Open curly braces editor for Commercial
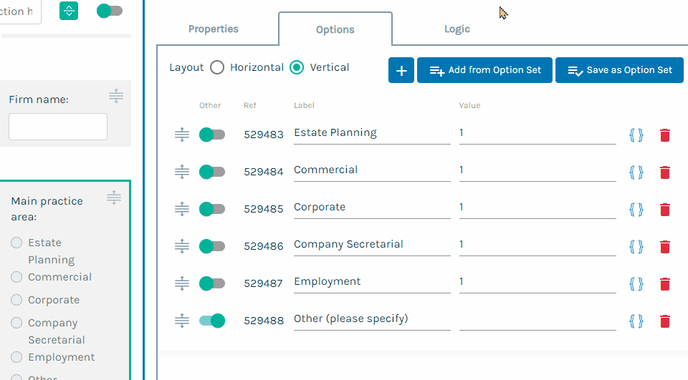The image size is (688, 380). (636, 172)
